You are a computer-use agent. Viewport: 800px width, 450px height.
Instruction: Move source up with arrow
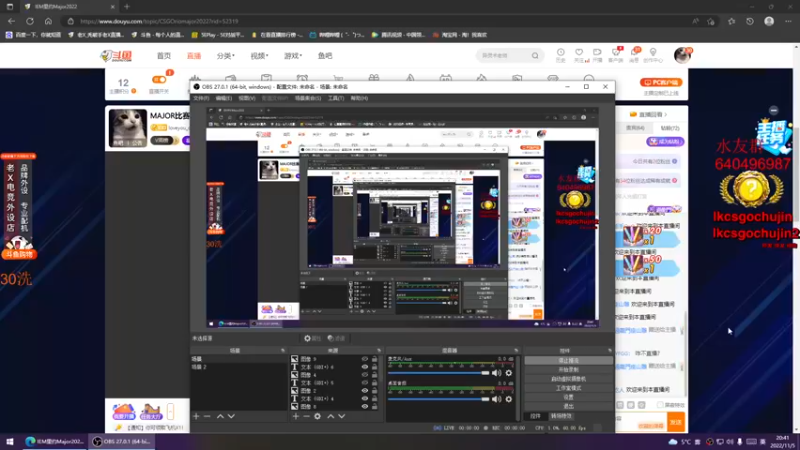click(331, 416)
